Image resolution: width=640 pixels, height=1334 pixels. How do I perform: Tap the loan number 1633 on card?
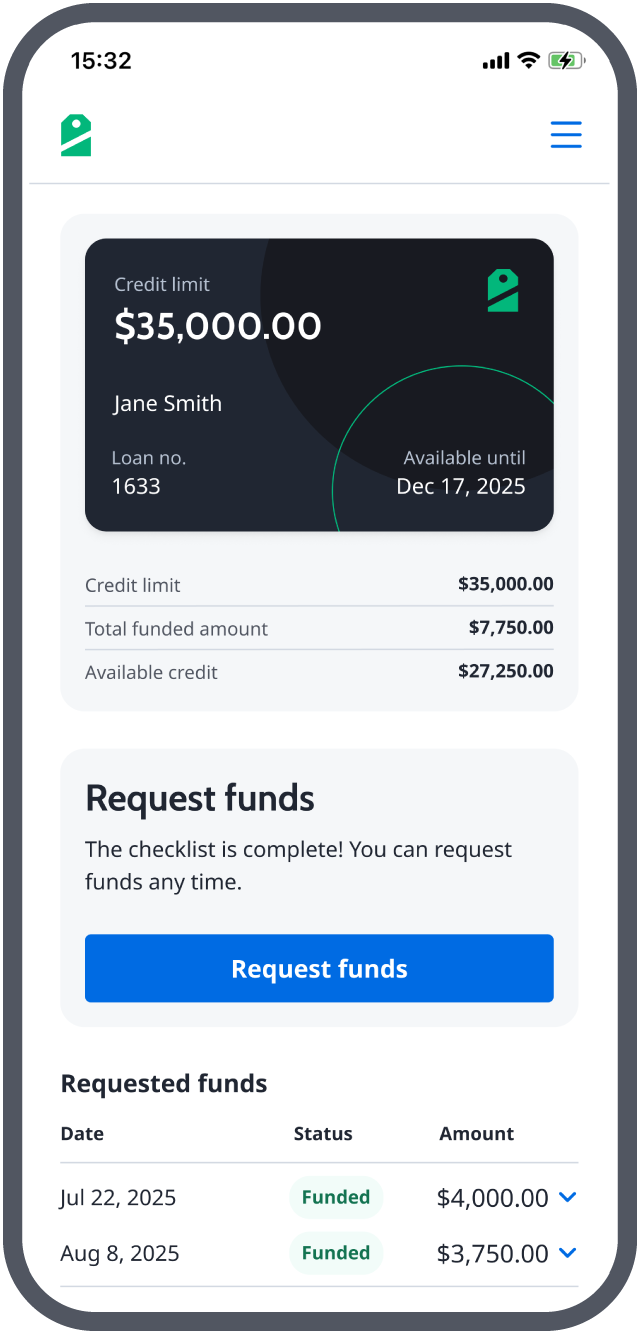coord(136,486)
